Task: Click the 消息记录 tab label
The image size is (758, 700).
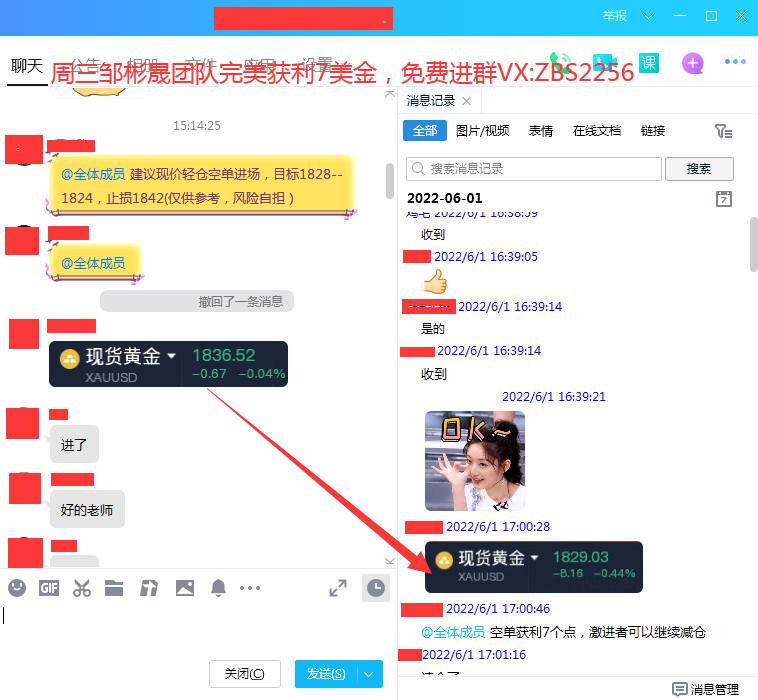Action: 431,101
